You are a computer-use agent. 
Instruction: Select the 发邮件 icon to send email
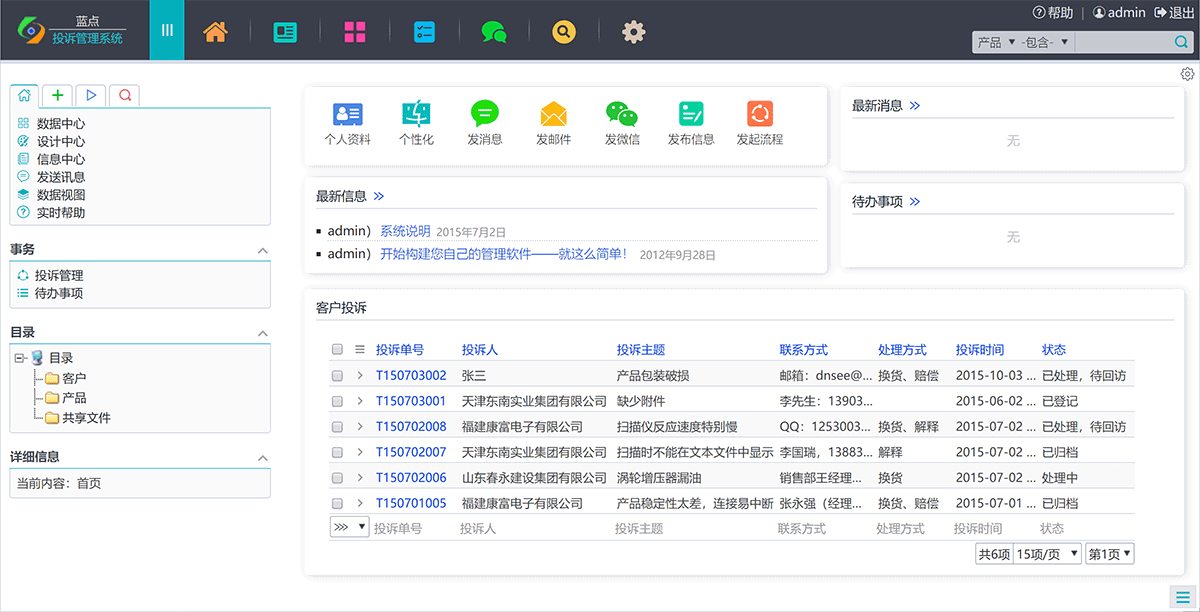(553, 115)
